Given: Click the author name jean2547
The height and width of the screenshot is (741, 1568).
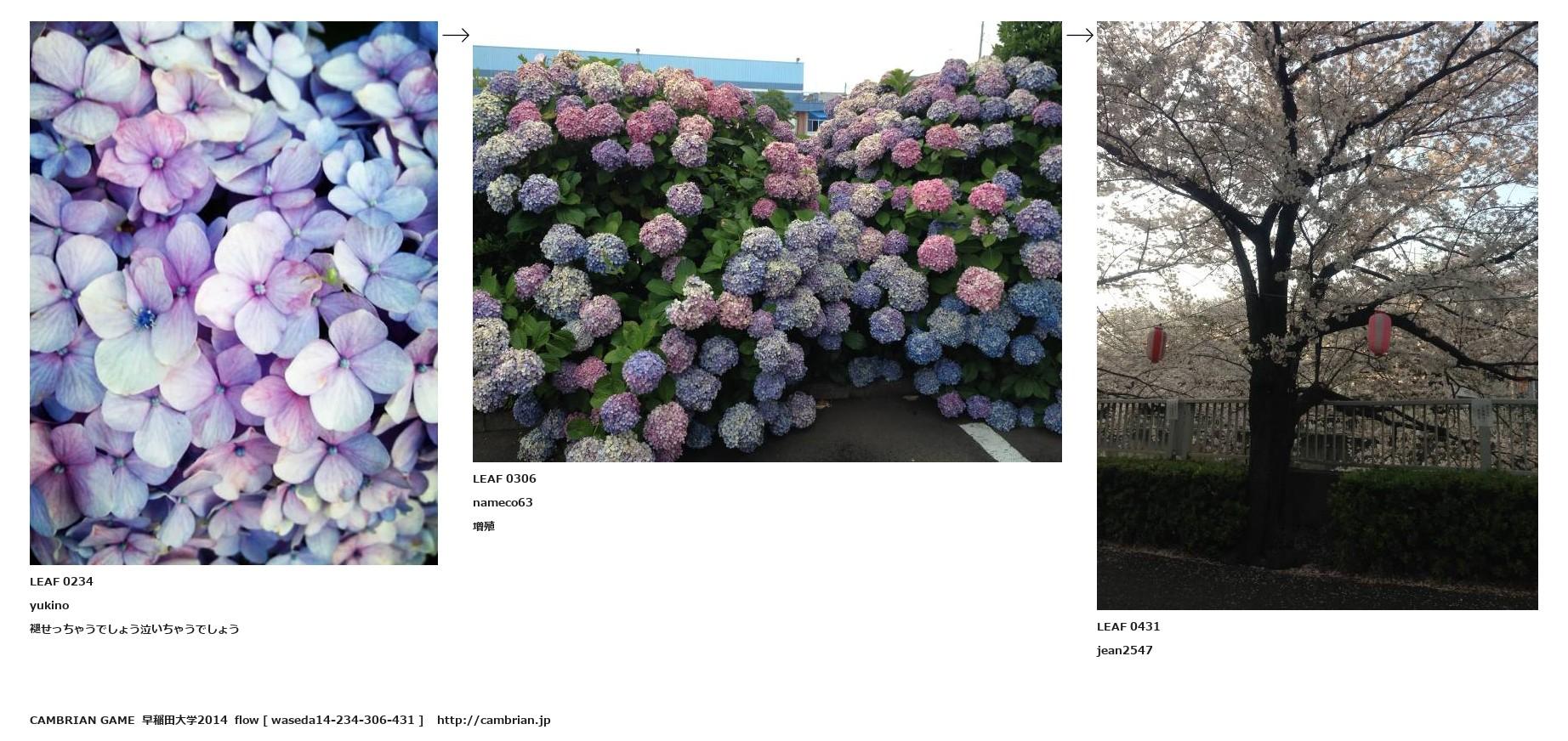Looking at the screenshot, I should 1125,650.
